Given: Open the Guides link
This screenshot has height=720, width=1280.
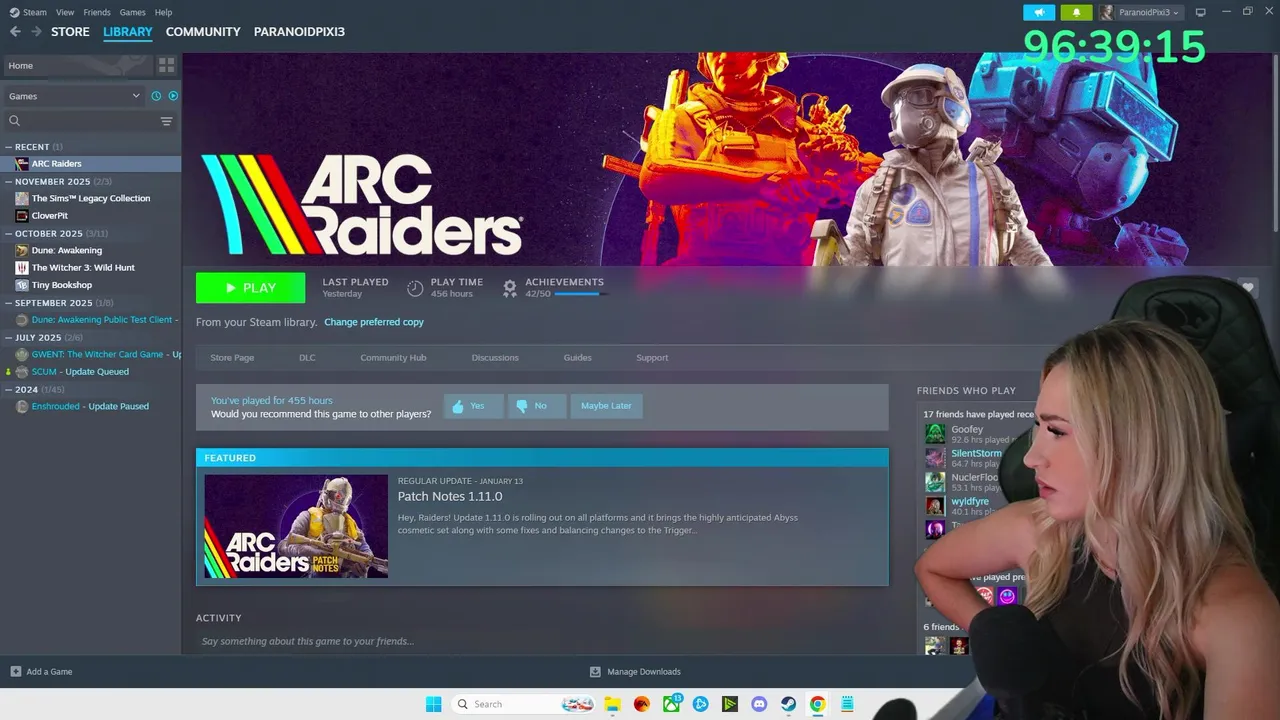Looking at the screenshot, I should 577,358.
